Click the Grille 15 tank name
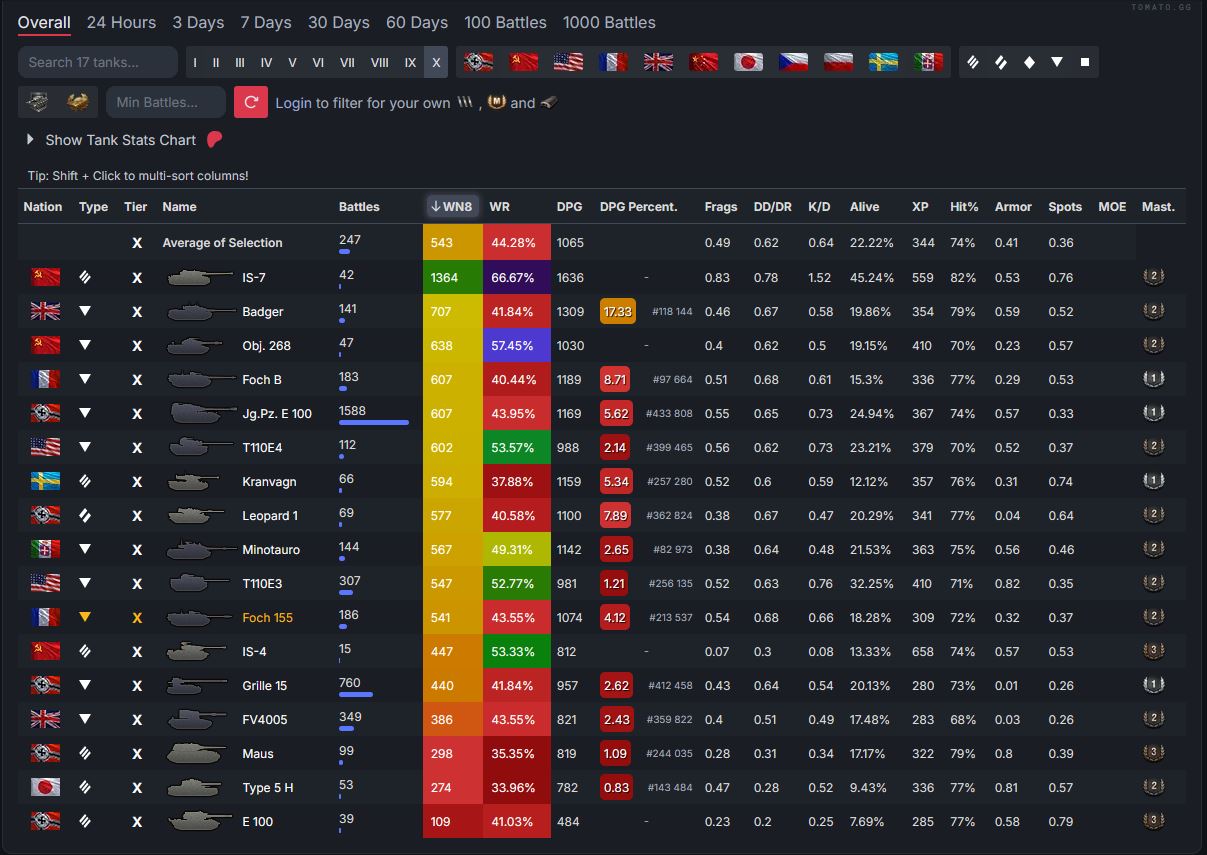 click(x=264, y=685)
